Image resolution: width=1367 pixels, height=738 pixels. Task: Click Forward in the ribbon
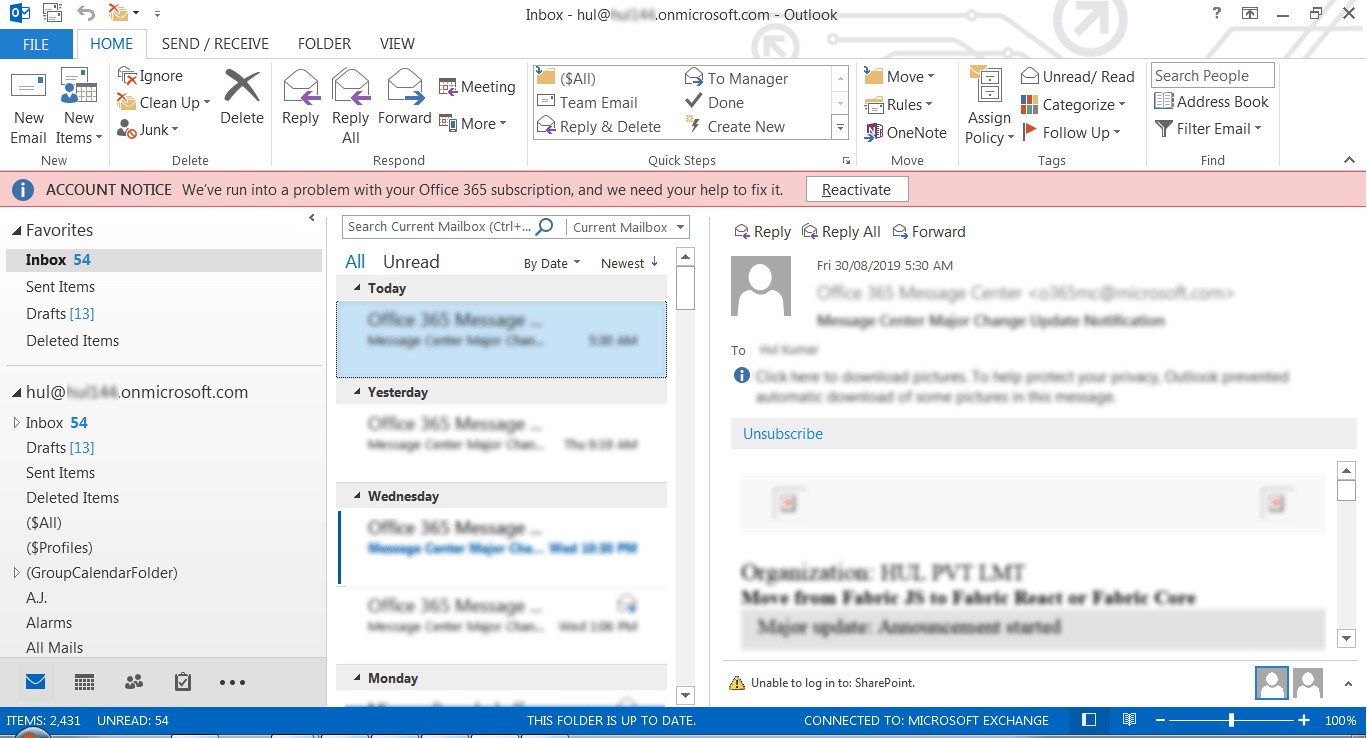[404, 98]
